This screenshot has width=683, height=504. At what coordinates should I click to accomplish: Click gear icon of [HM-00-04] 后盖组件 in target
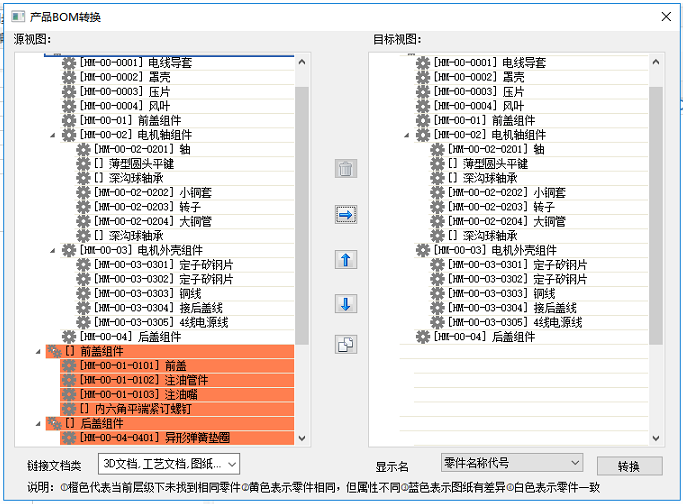pos(423,337)
